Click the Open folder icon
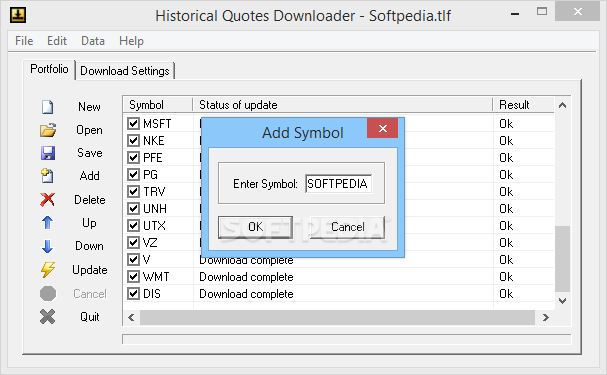This screenshot has height=375, width=607. (x=48, y=130)
